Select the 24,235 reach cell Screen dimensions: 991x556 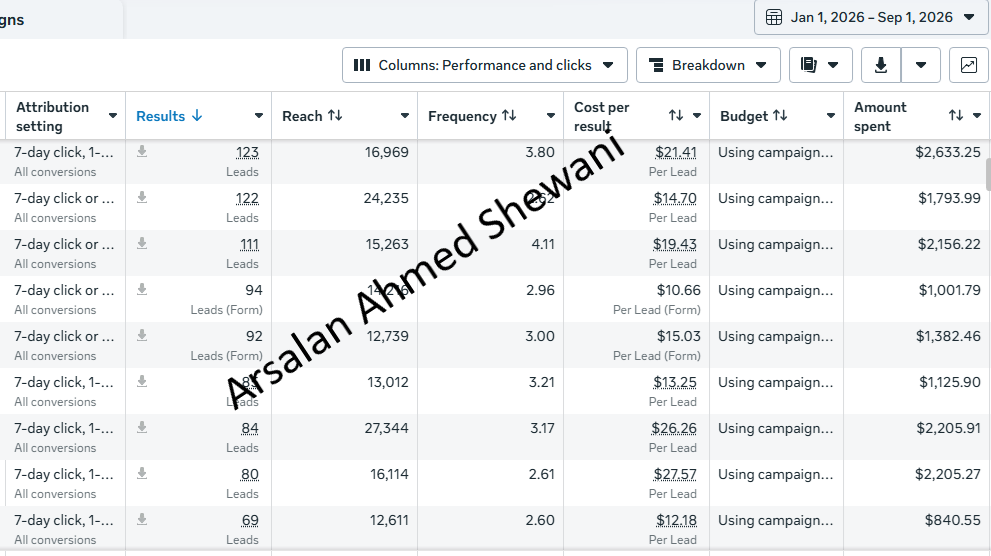pos(386,198)
